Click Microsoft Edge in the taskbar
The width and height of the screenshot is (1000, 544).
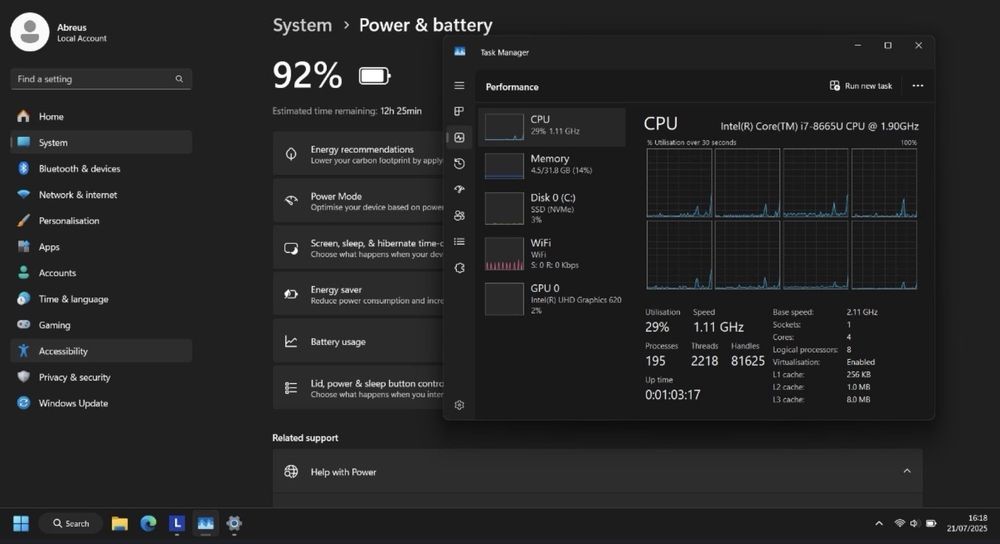click(x=148, y=523)
